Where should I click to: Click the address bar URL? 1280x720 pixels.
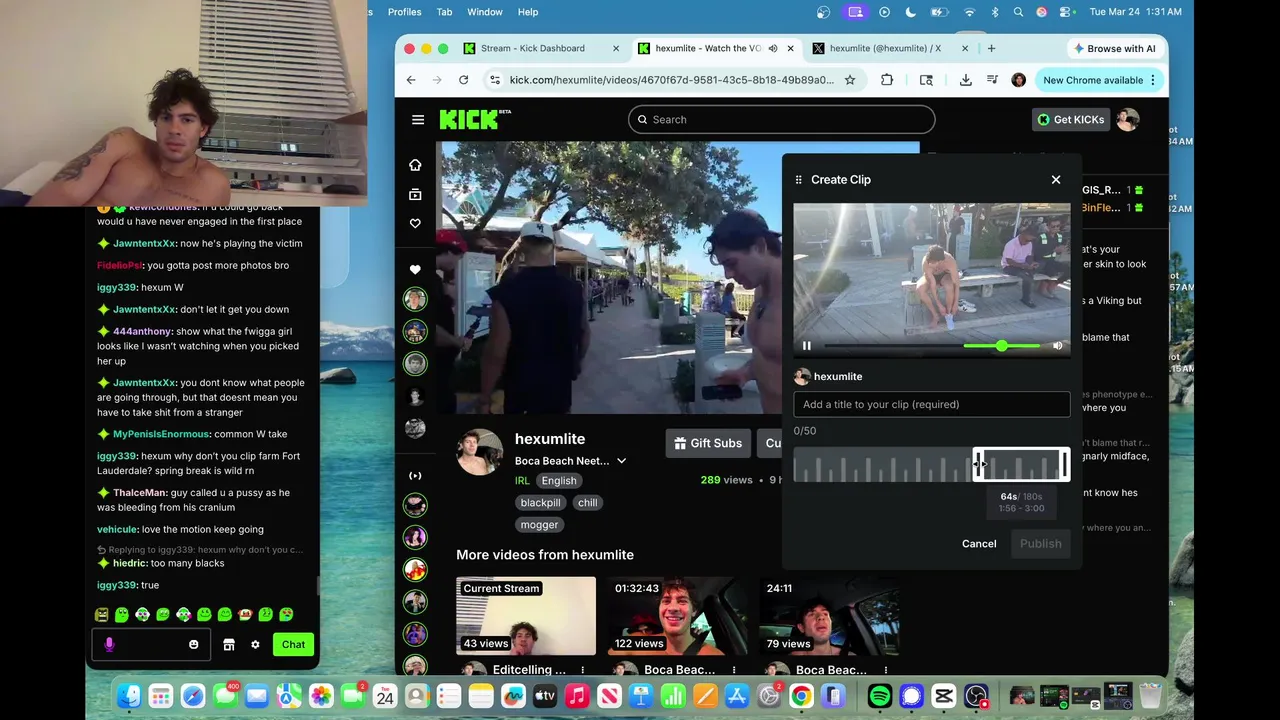point(671,80)
